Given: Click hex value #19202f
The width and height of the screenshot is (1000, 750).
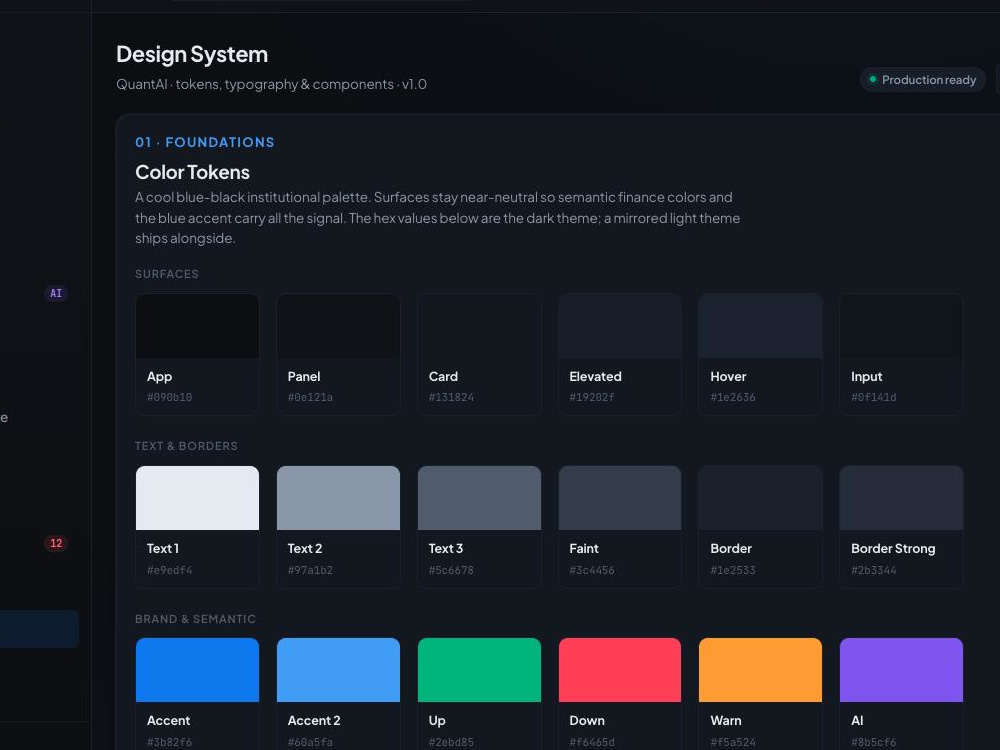Looking at the screenshot, I should pyautogui.click(x=592, y=397).
